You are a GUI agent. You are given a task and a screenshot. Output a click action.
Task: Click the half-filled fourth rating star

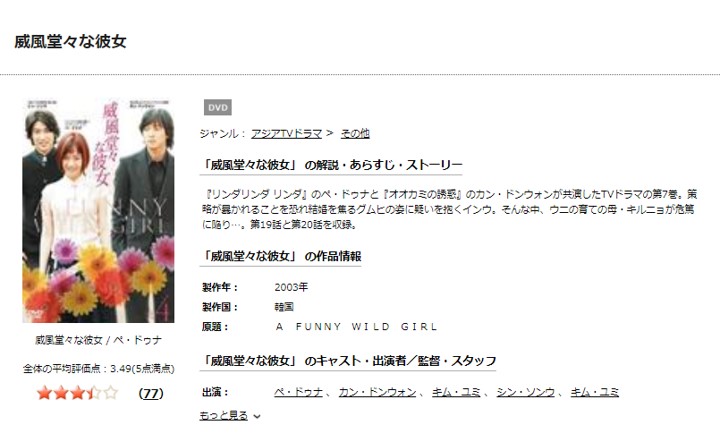coord(94,393)
